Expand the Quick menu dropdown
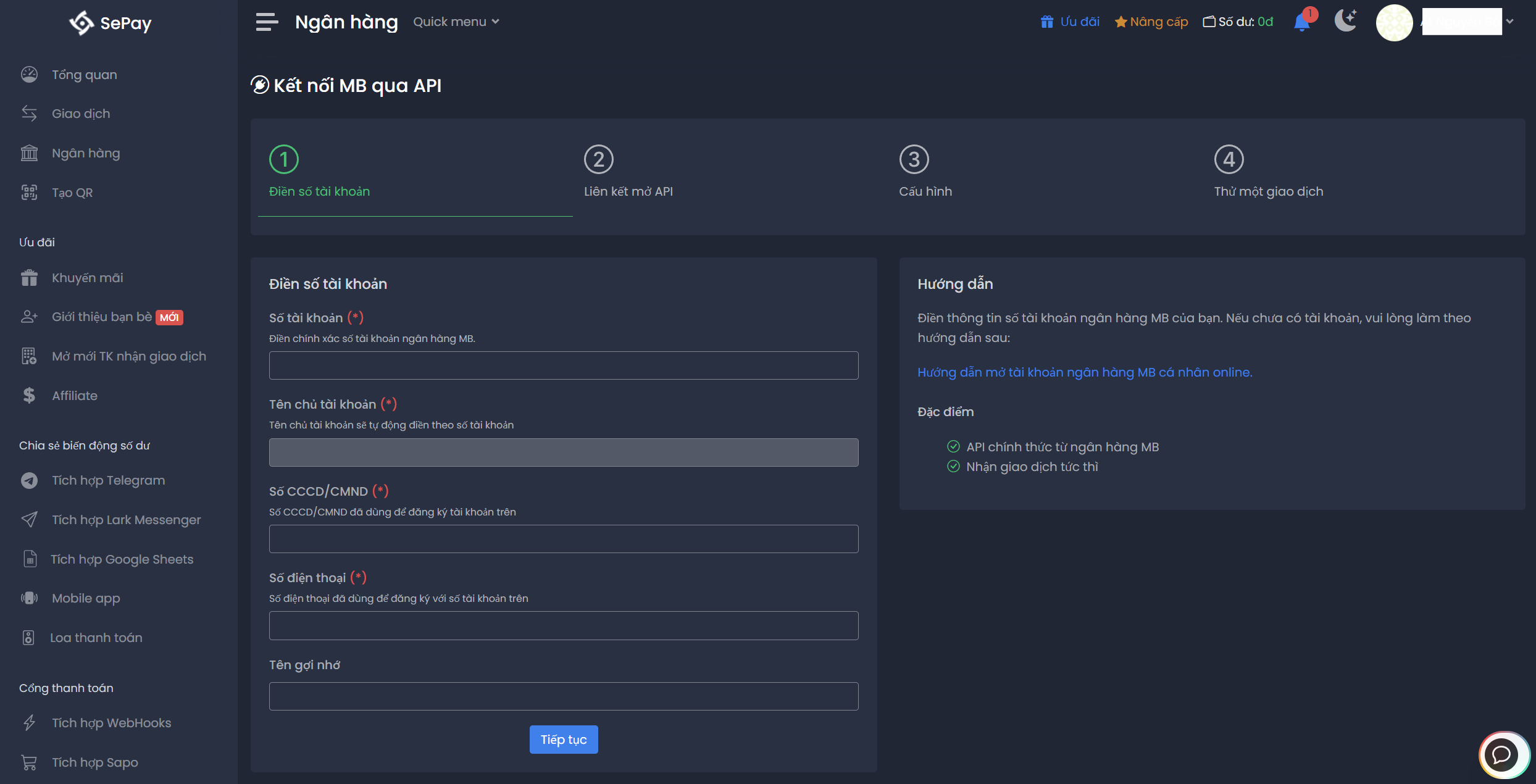Image resolution: width=1536 pixels, height=784 pixels. click(456, 22)
